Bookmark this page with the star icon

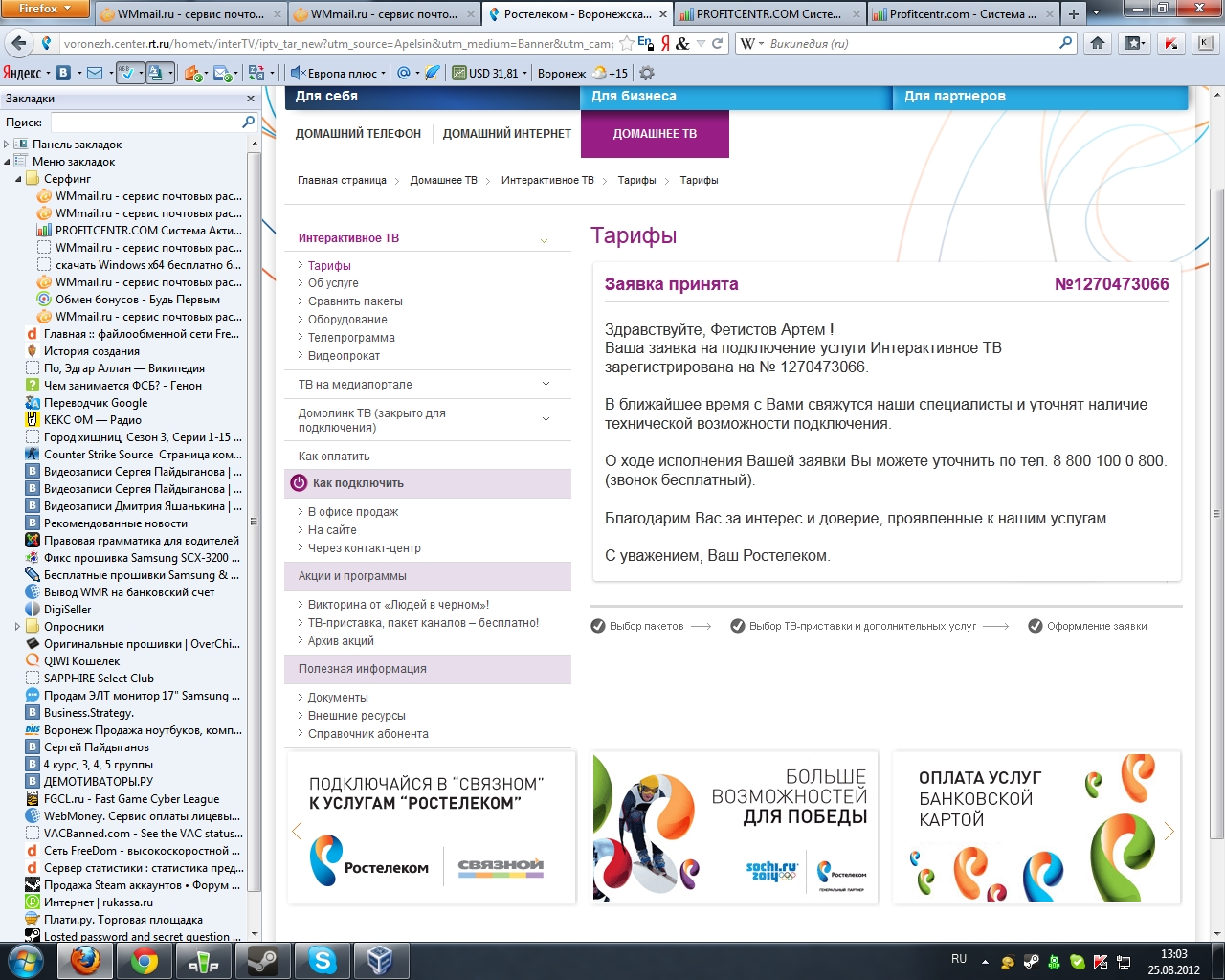tap(627, 43)
